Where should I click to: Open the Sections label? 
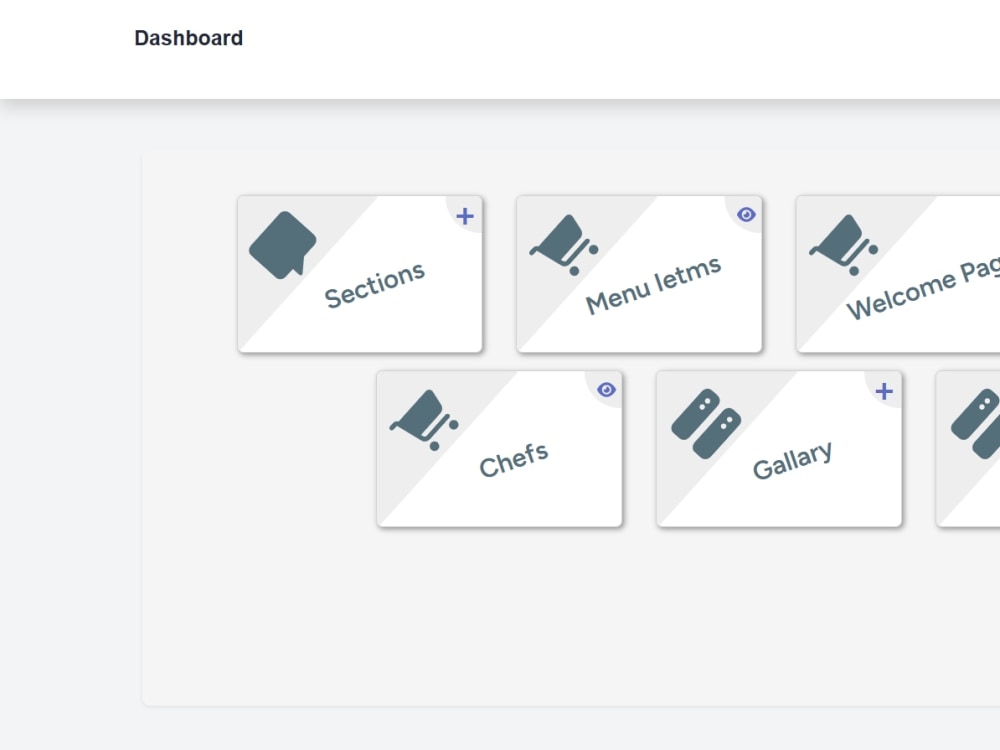[x=374, y=285]
